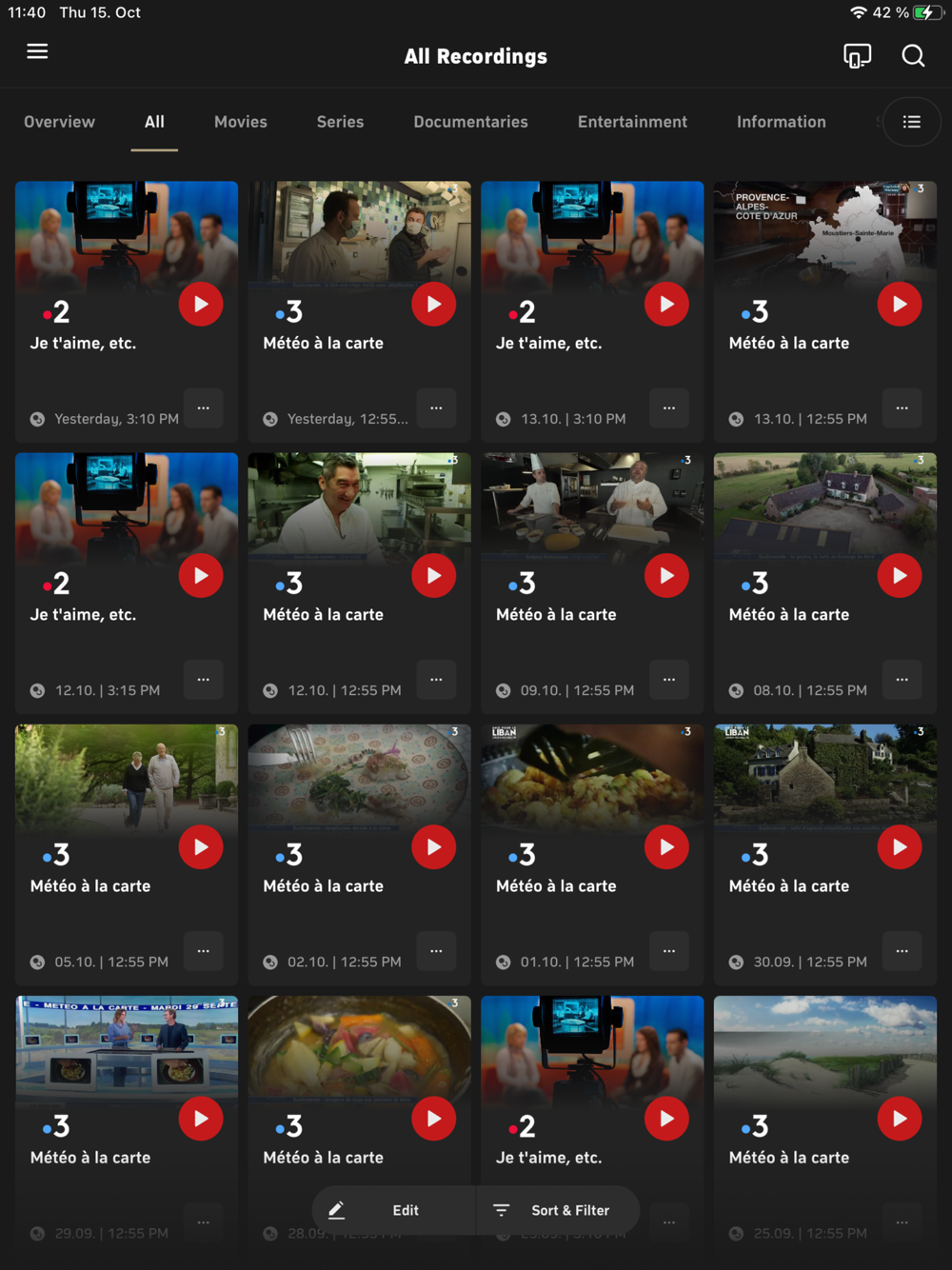This screenshot has height=1270, width=952.
Task: Open more options for 05.10. recording
Action: coord(204,951)
